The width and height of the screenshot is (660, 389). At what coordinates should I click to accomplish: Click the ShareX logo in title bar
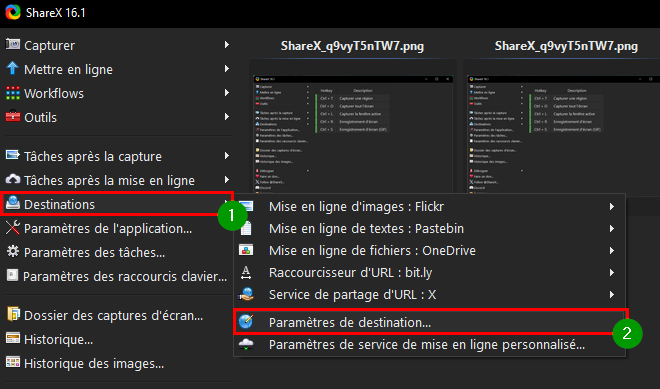tap(13, 12)
